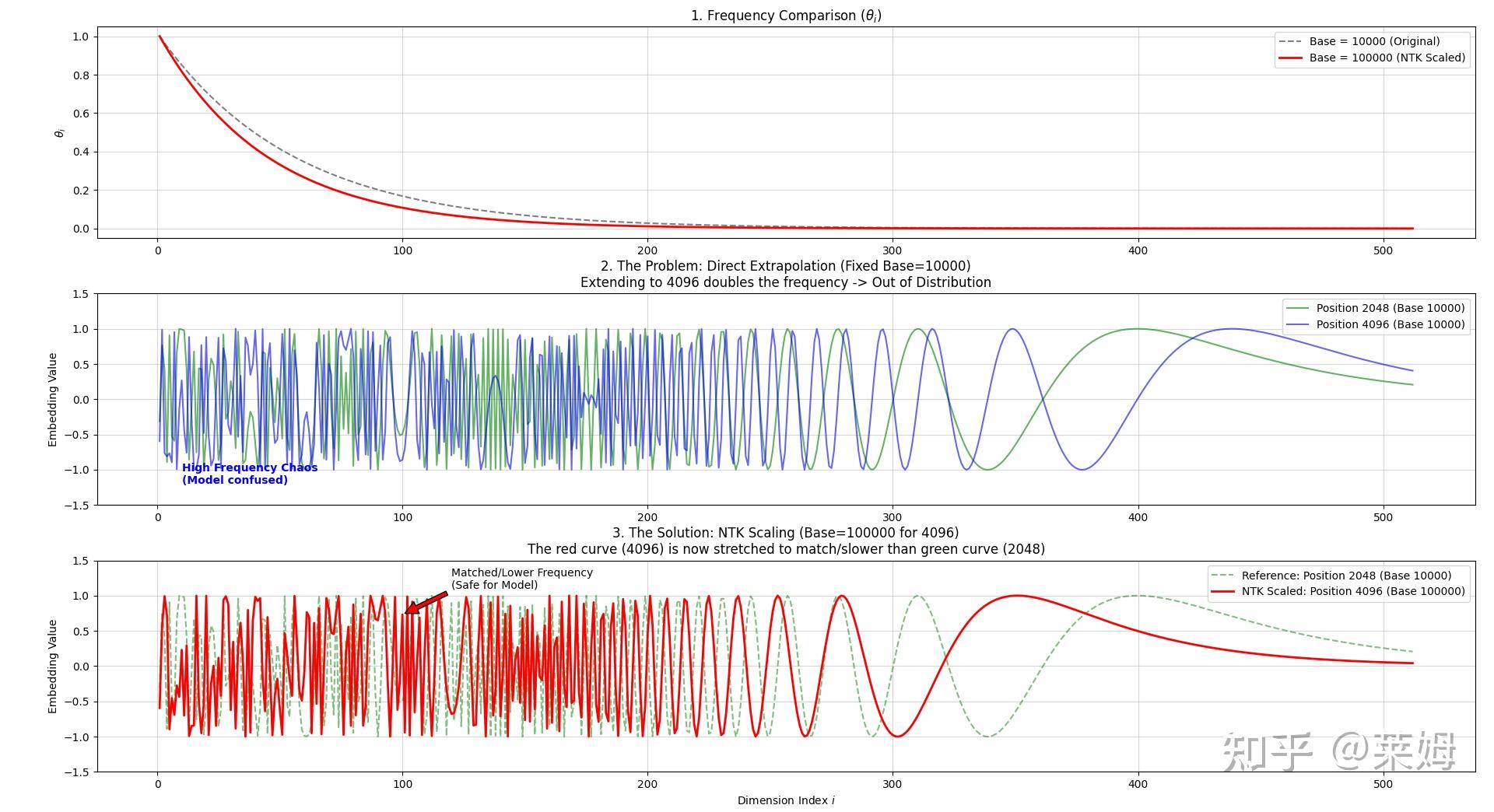The height and width of the screenshot is (812, 1494).
Task: Click the '(Model confused)' annotation line
Action: pos(235,480)
